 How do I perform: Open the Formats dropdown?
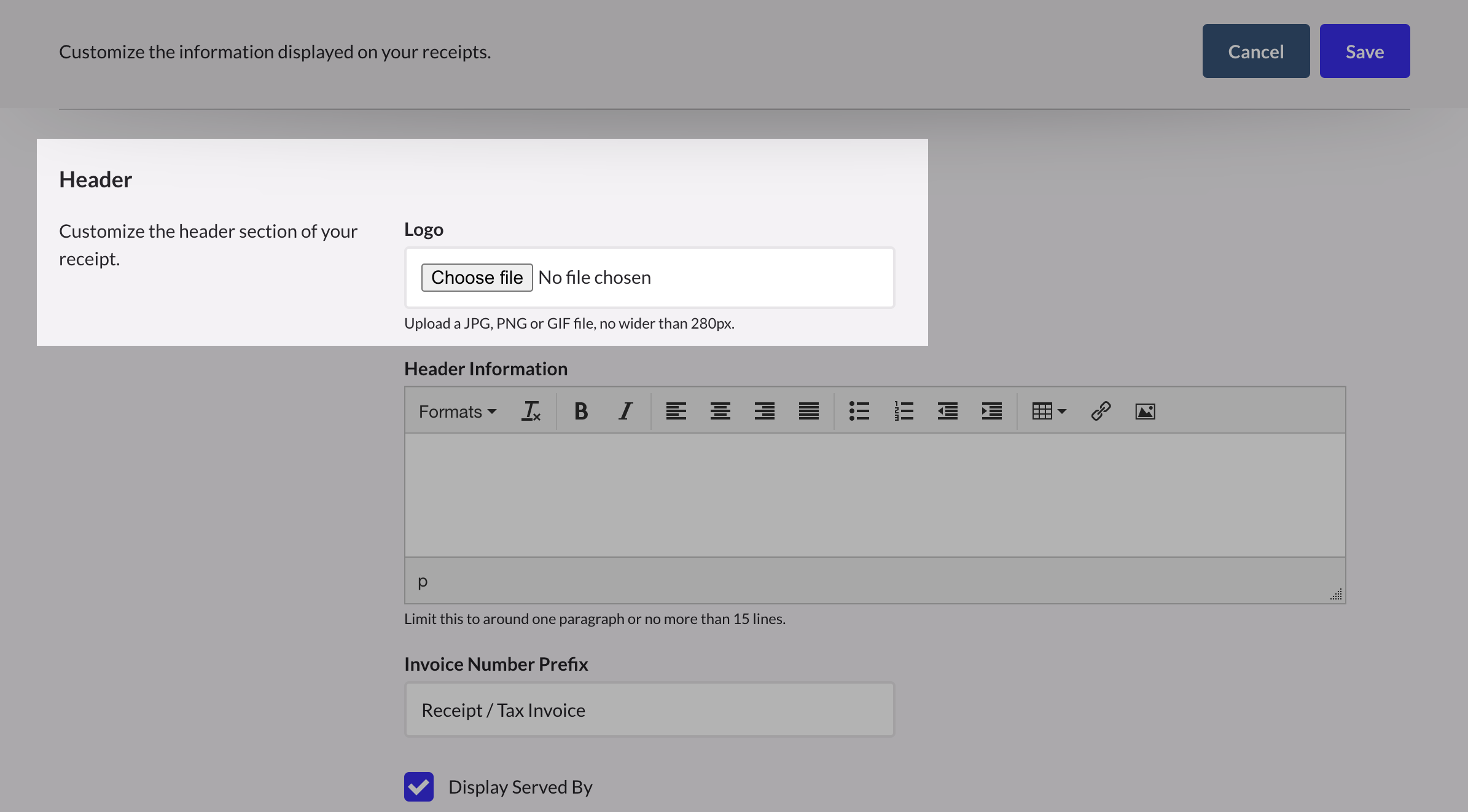pyautogui.click(x=457, y=411)
